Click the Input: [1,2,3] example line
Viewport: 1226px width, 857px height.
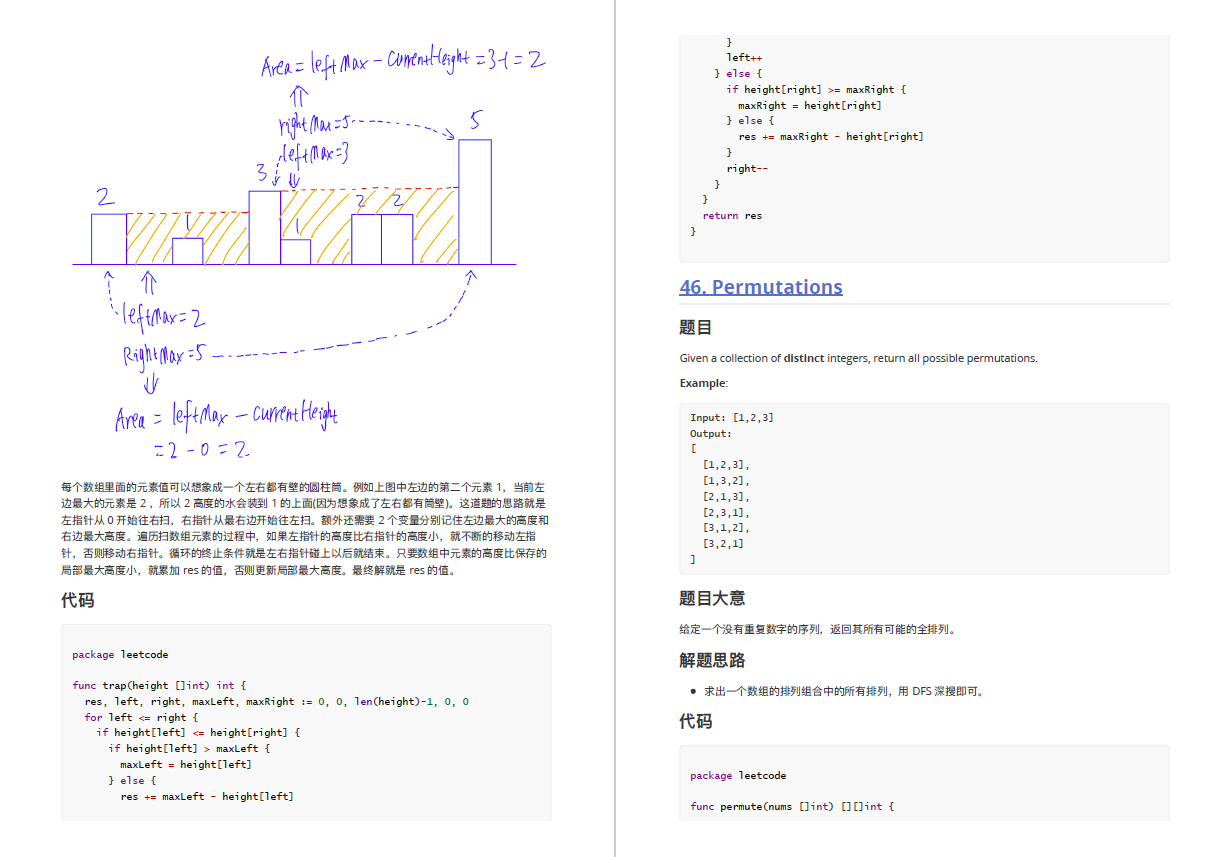tap(731, 417)
